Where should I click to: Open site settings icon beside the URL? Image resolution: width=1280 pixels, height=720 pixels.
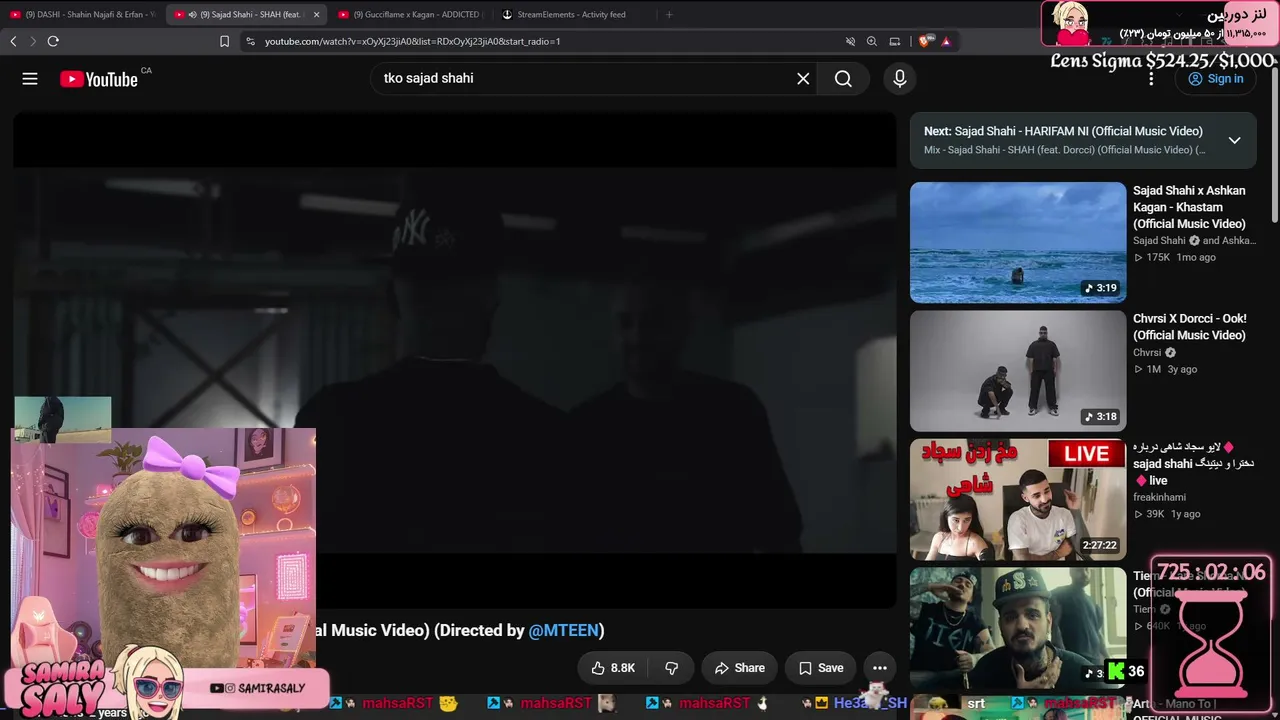(x=250, y=41)
